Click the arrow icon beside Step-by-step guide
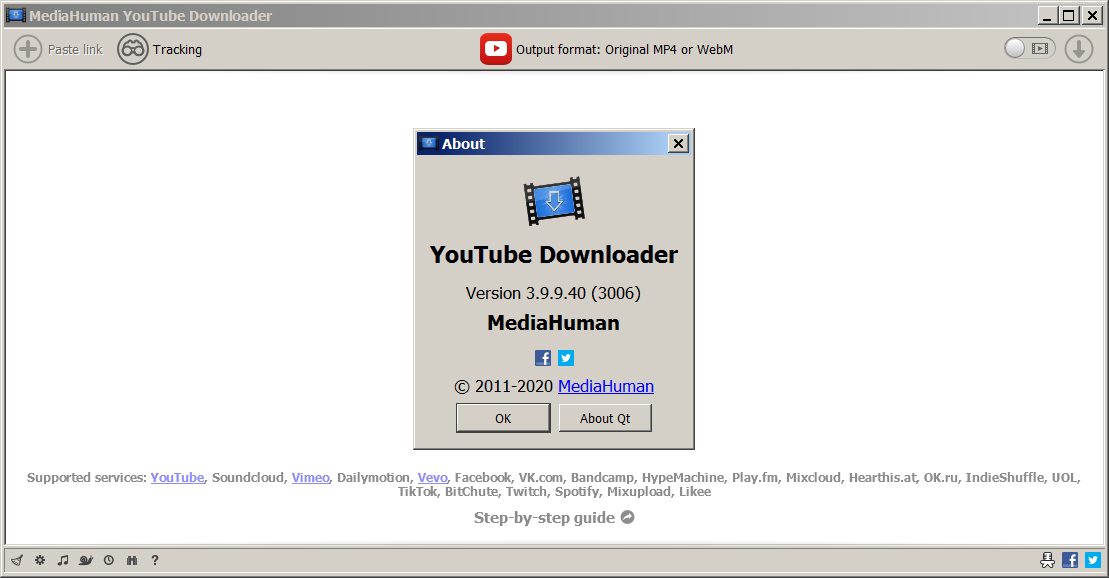Image resolution: width=1109 pixels, height=578 pixels. point(627,517)
